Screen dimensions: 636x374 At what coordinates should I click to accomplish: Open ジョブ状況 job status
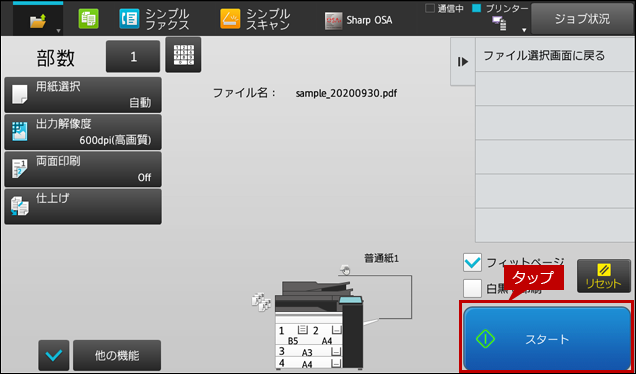coord(582,19)
